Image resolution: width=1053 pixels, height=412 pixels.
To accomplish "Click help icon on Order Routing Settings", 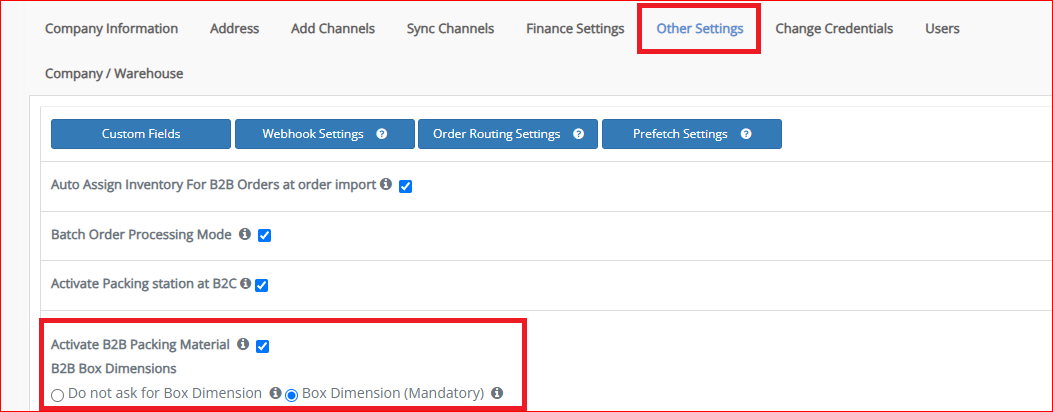I will 578,134.
